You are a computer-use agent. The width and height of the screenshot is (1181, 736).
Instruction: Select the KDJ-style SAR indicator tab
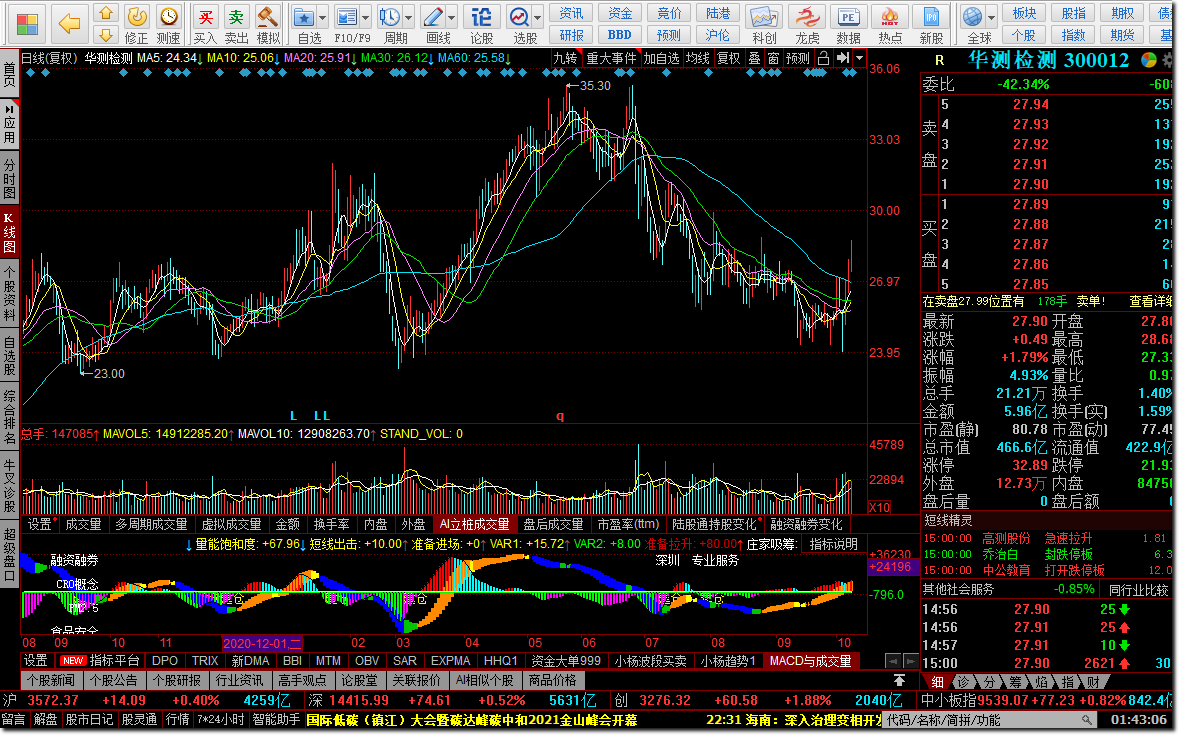pos(404,661)
